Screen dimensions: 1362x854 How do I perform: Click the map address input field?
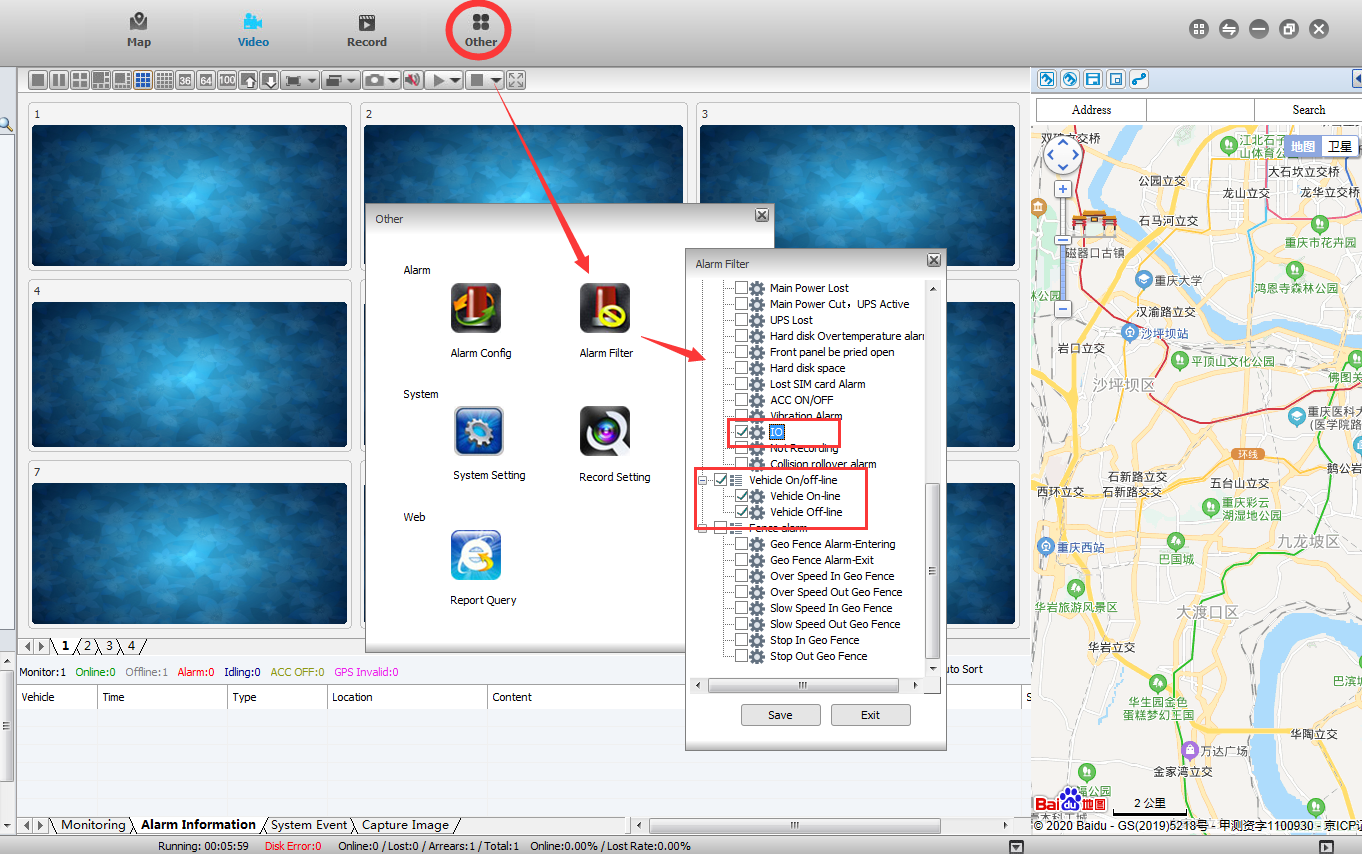[1200, 110]
